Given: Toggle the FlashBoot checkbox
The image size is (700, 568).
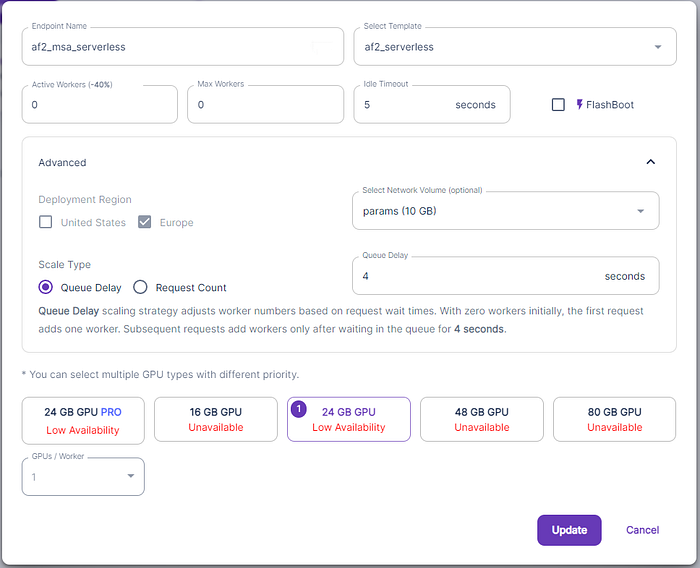Looking at the screenshot, I should click(558, 105).
